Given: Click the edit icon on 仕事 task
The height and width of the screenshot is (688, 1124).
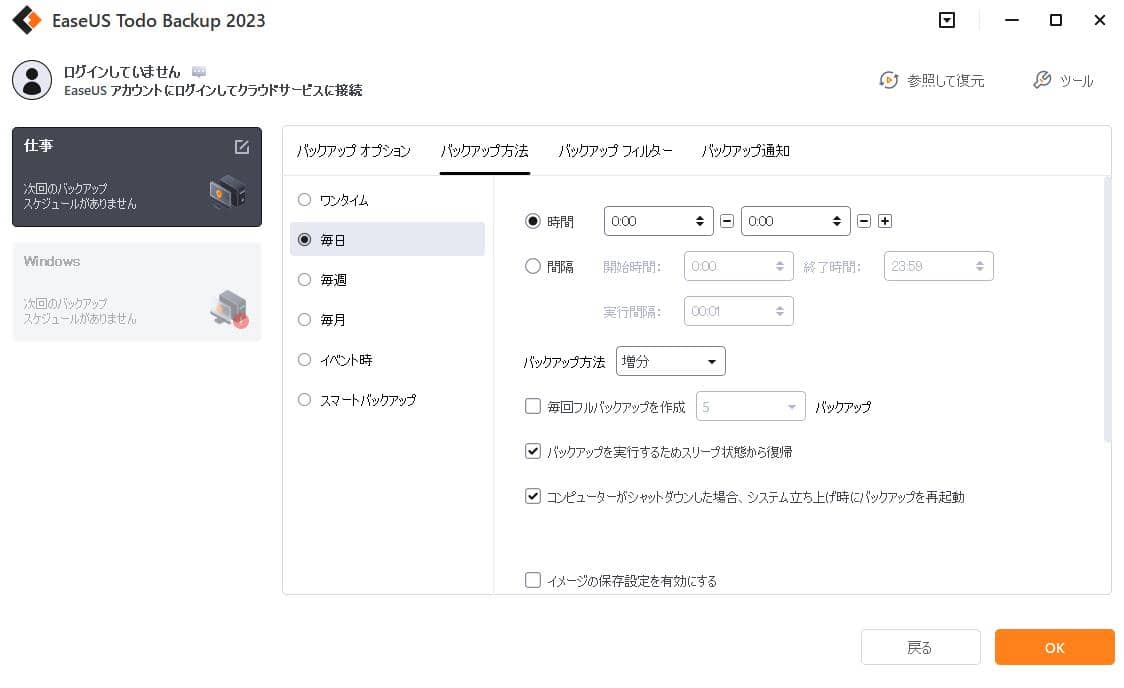Looking at the screenshot, I should 241,147.
